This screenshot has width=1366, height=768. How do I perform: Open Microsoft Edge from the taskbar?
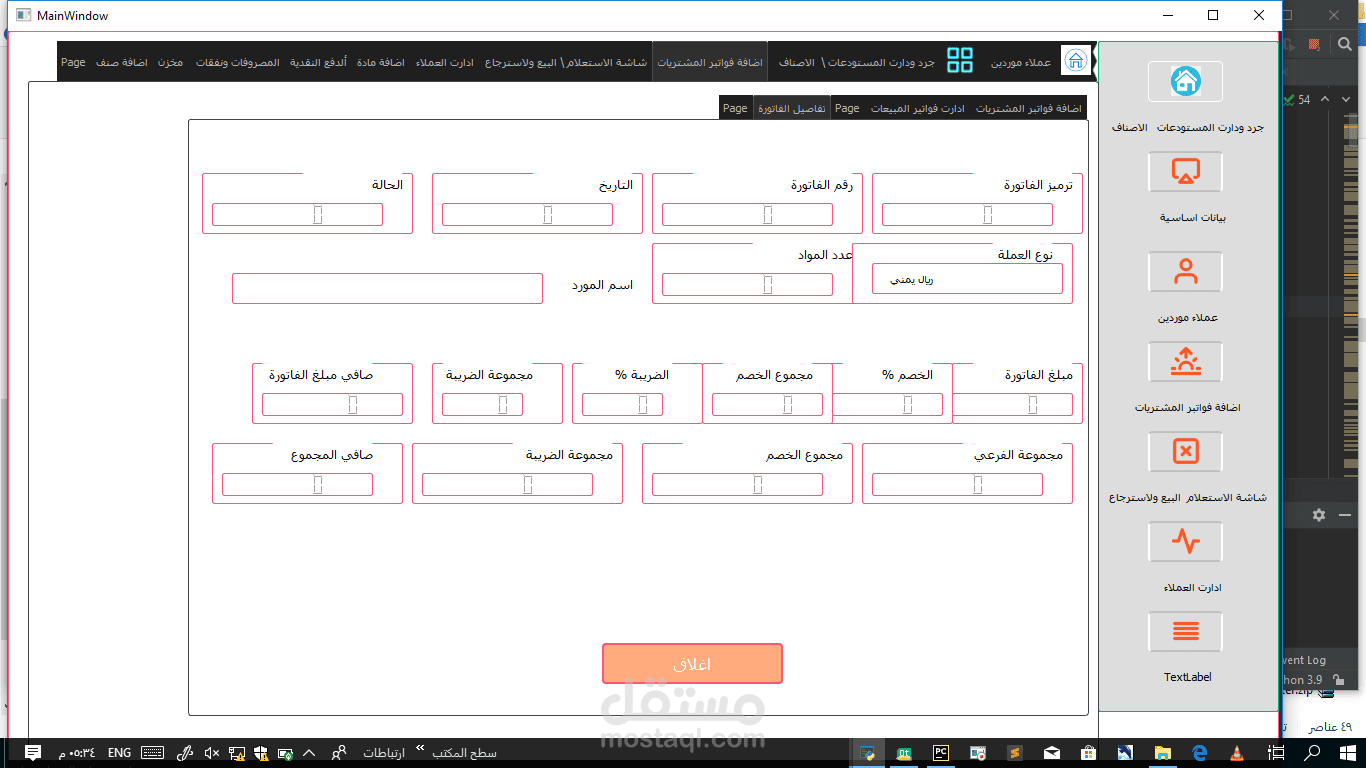pos(1199,753)
